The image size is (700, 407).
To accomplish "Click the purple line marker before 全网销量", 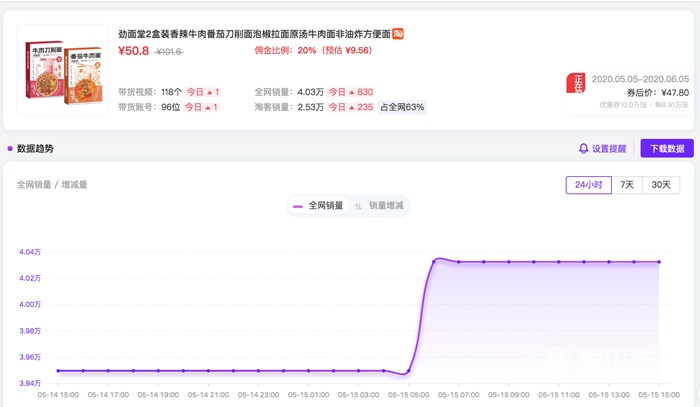I will coord(298,205).
